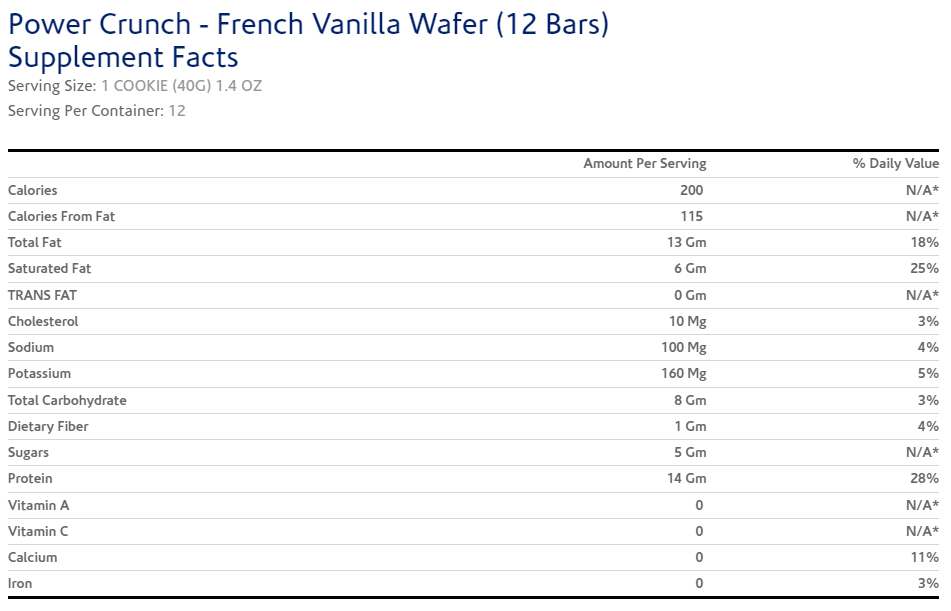
Task: Click the Calories From Fat label
Action: 62,216
